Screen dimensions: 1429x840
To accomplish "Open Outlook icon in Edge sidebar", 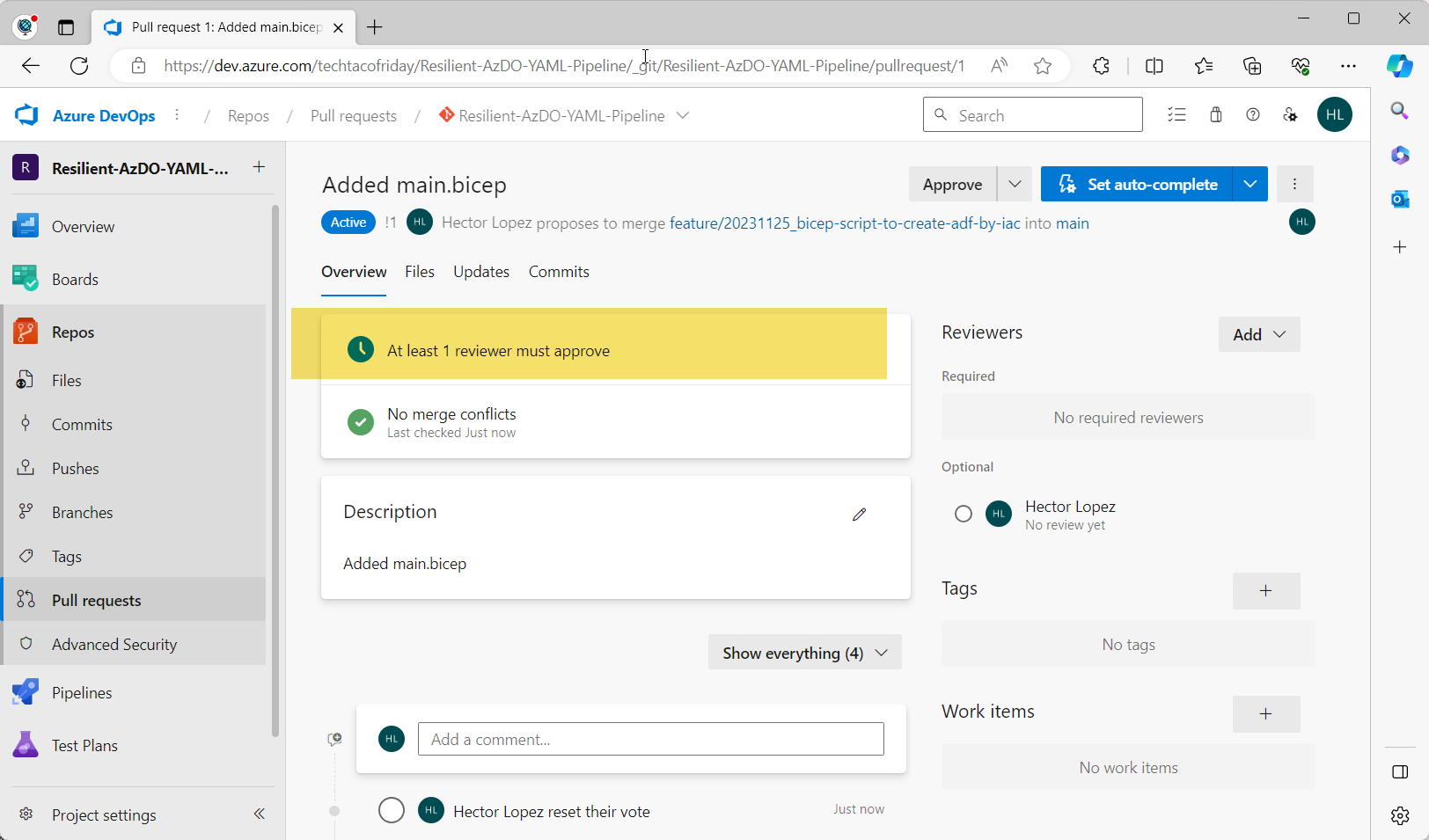I will [x=1400, y=200].
